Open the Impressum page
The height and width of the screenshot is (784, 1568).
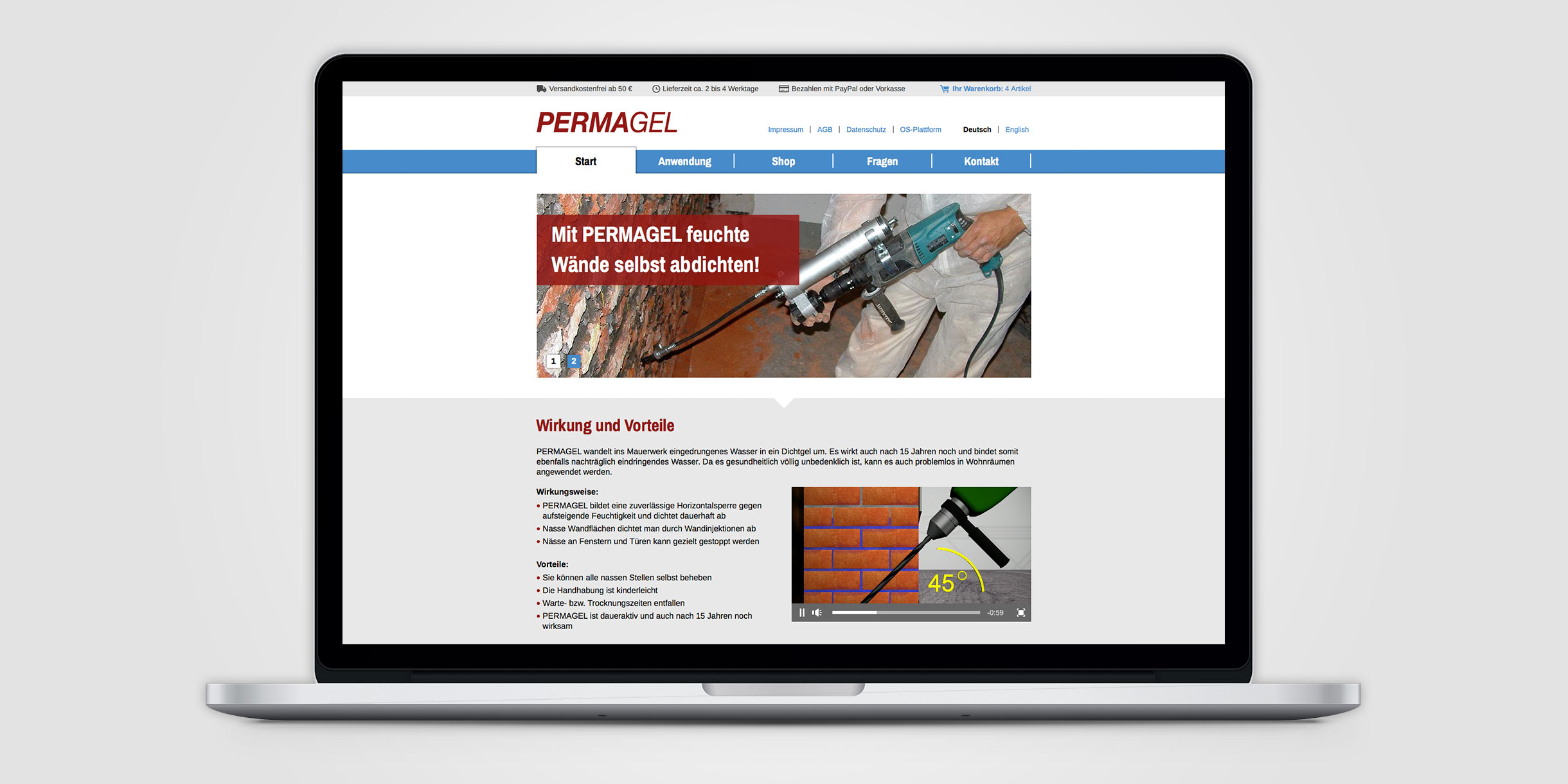783,130
